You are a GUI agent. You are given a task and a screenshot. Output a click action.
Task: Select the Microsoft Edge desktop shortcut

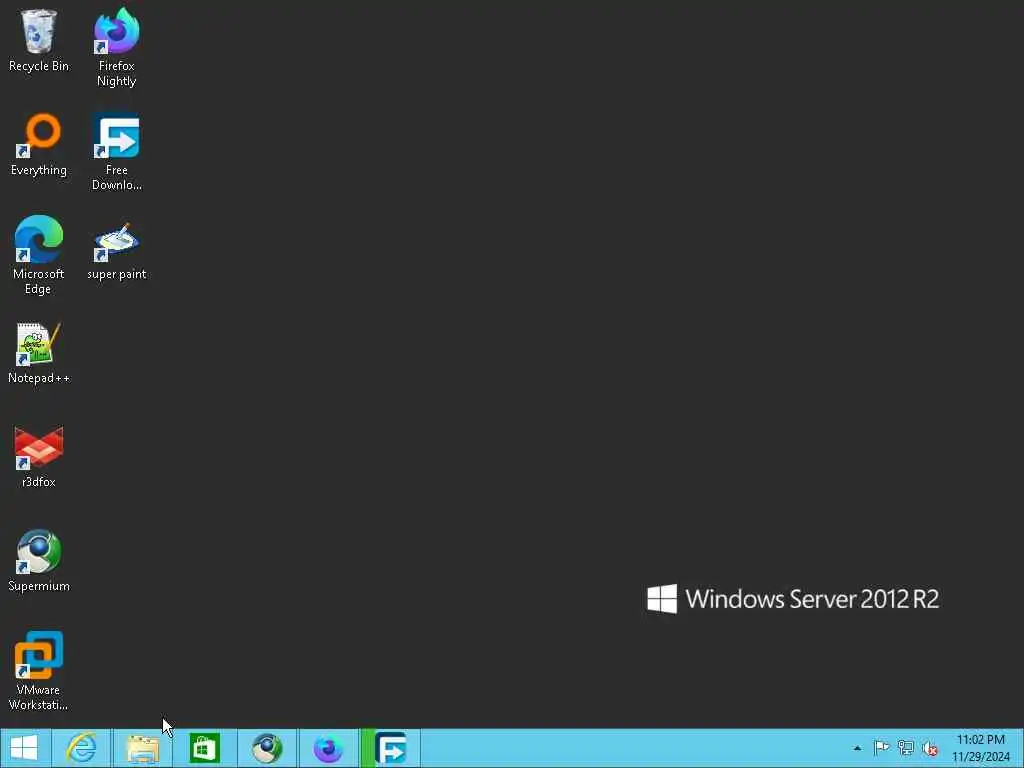tap(39, 255)
